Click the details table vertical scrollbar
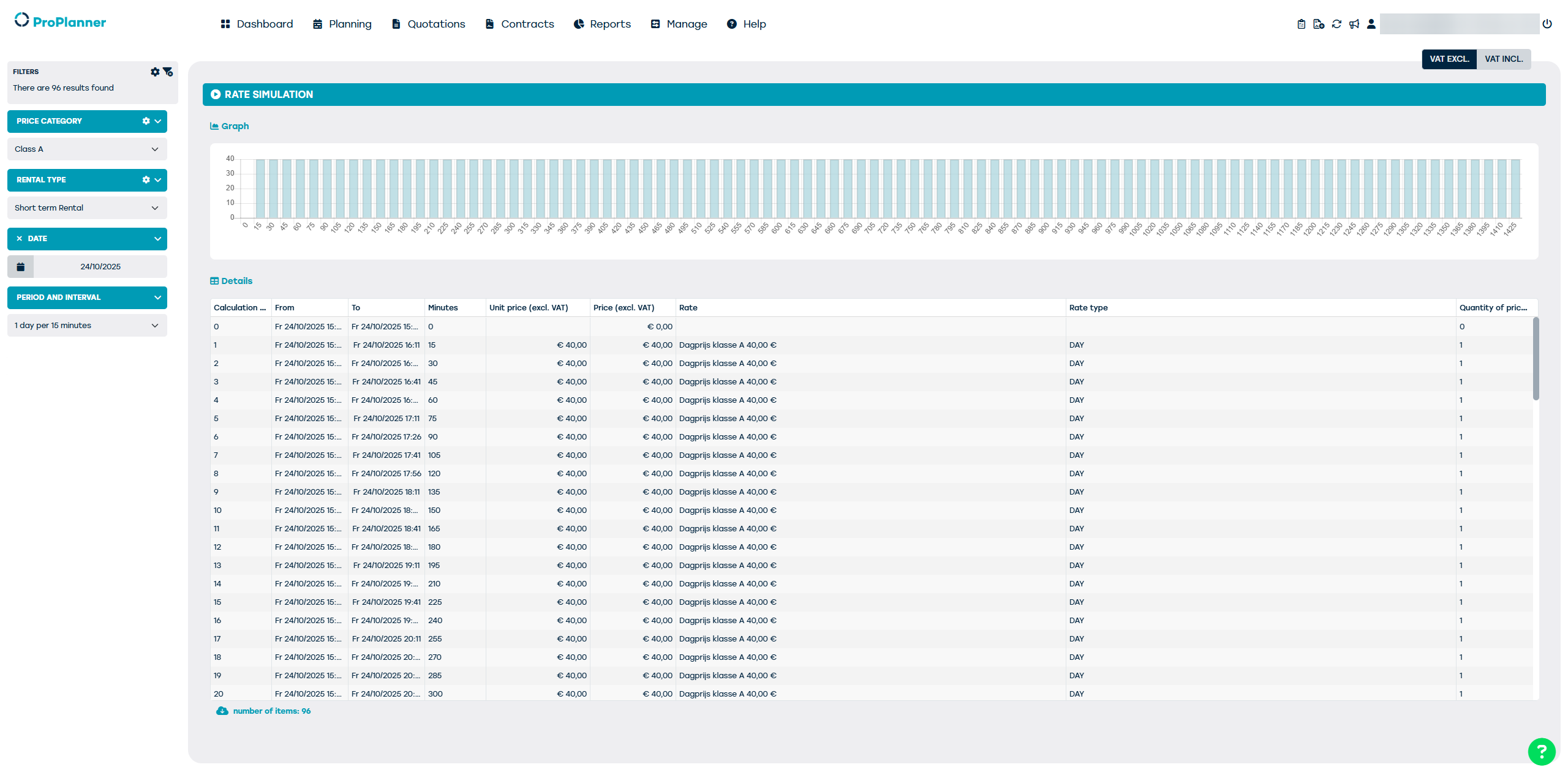The width and height of the screenshot is (1568, 778). tap(1536, 359)
